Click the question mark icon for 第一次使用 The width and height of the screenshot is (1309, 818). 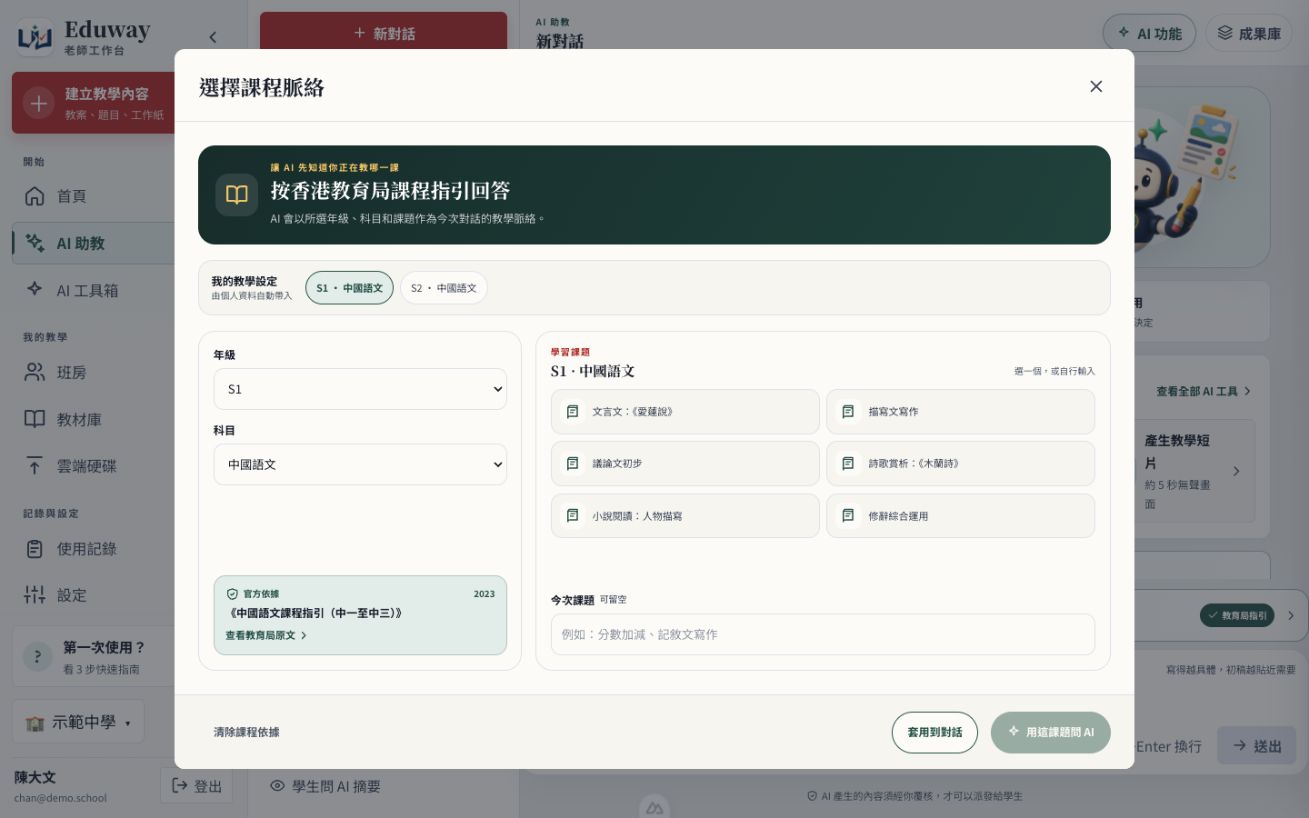[38, 656]
